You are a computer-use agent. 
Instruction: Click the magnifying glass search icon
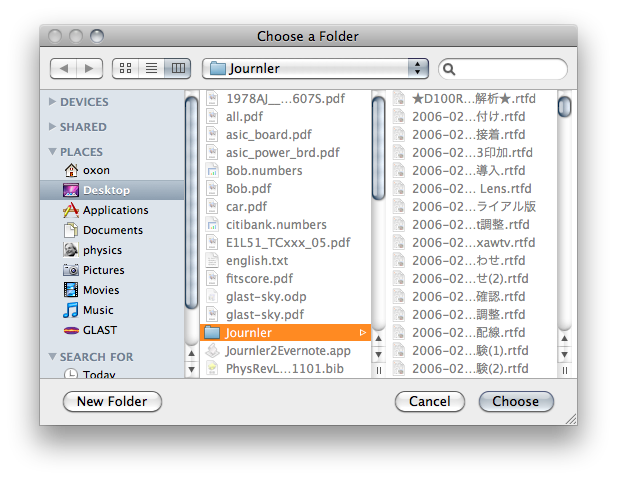(449, 69)
